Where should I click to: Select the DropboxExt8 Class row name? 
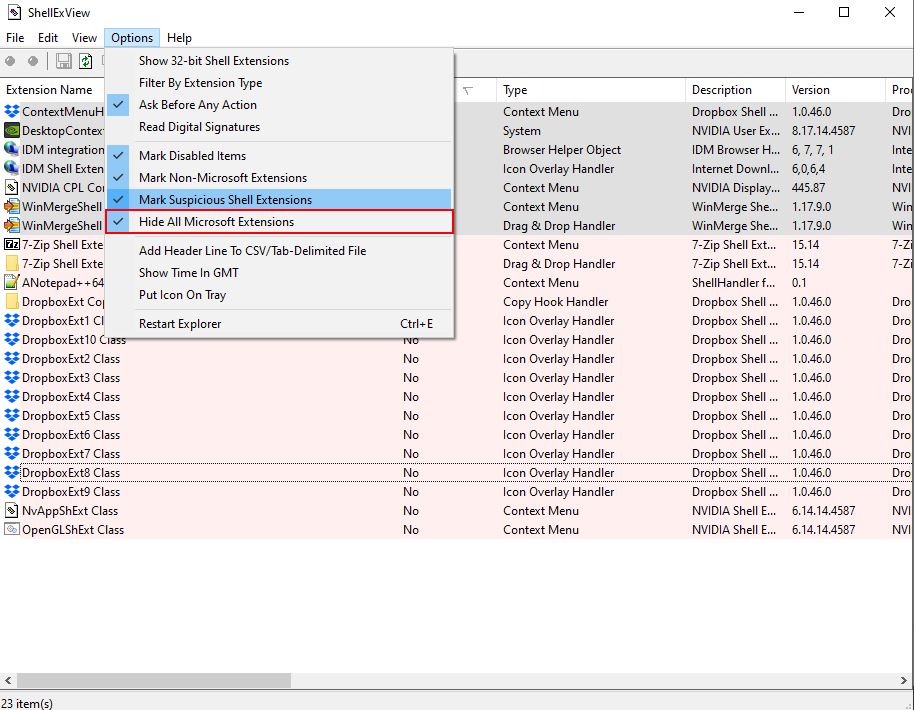pos(71,473)
